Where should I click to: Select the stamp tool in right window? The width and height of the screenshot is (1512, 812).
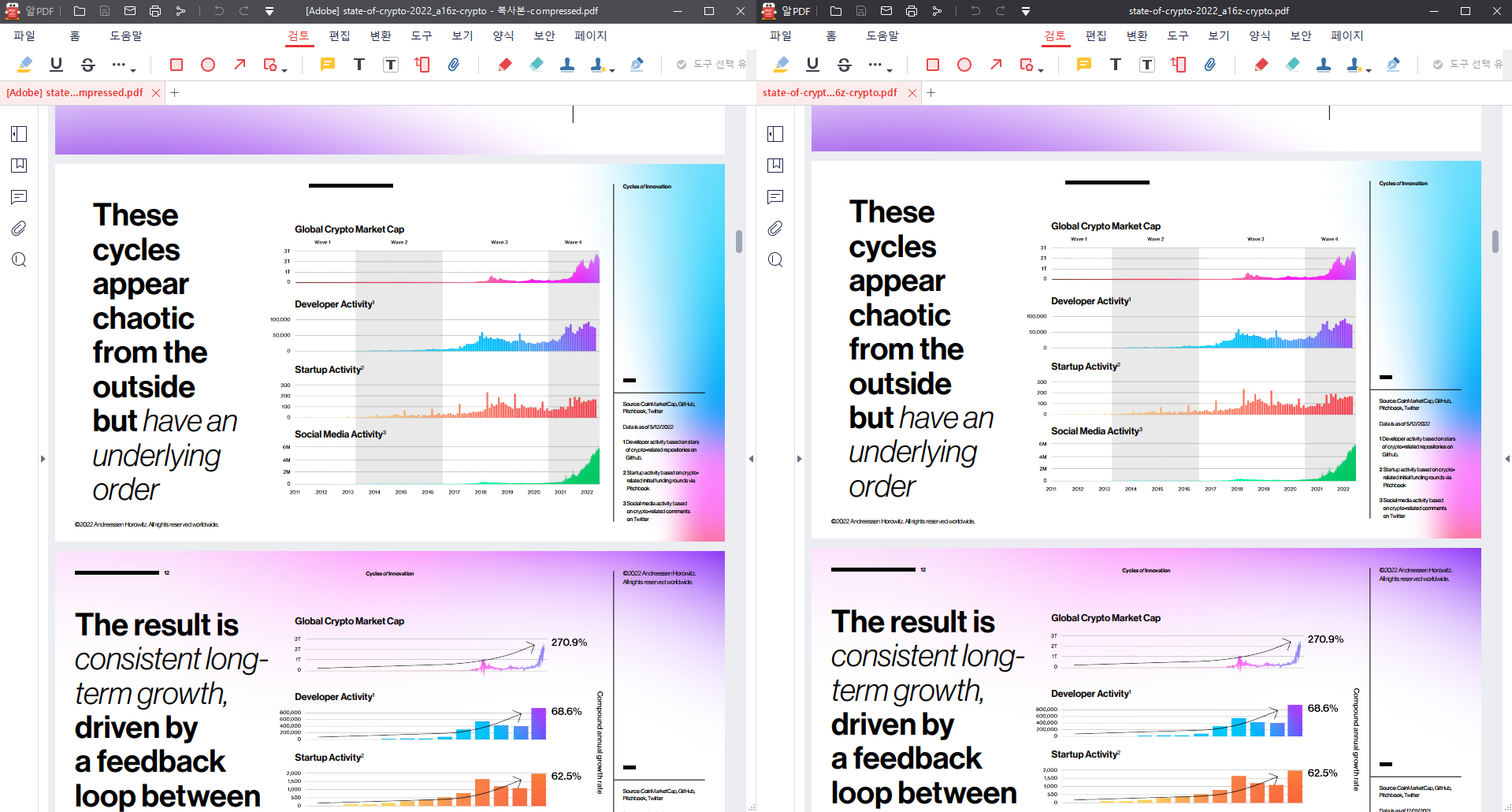pos(1324,65)
